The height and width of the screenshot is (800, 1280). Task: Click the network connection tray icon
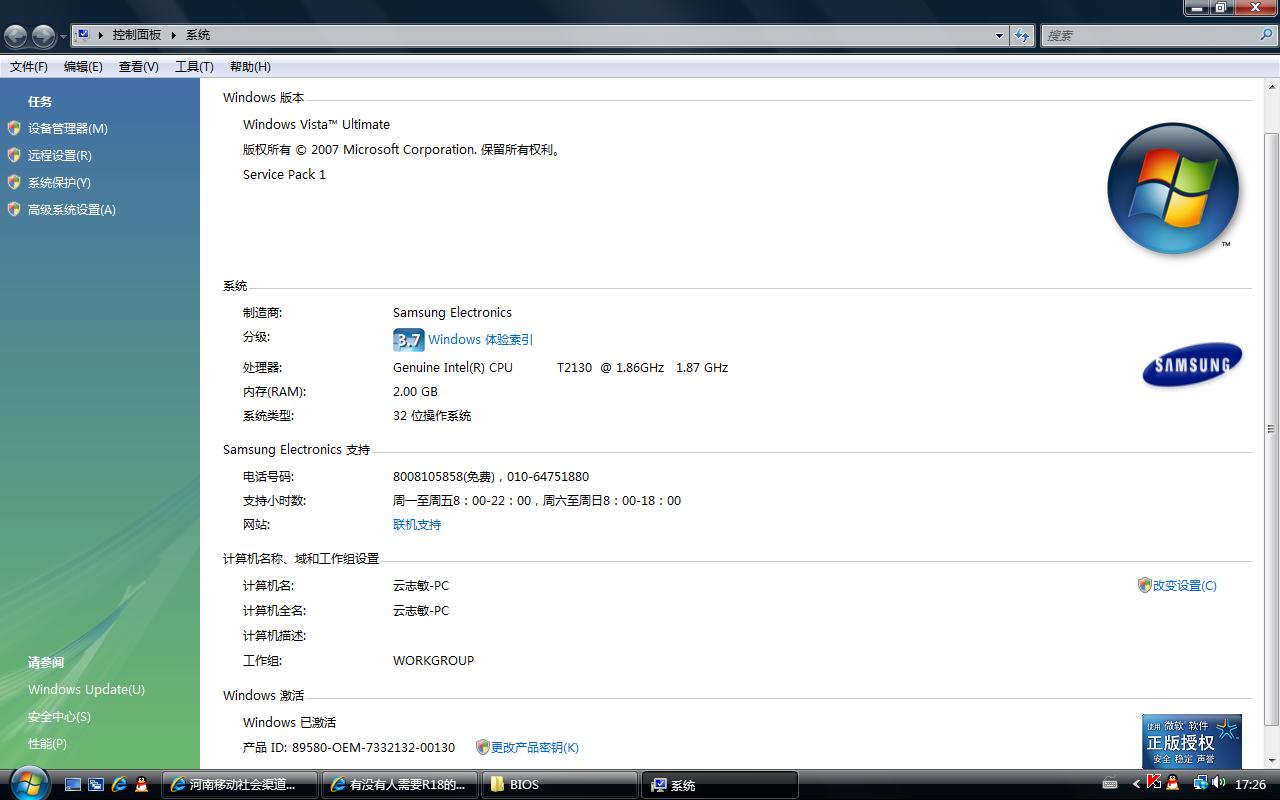click(x=1199, y=783)
